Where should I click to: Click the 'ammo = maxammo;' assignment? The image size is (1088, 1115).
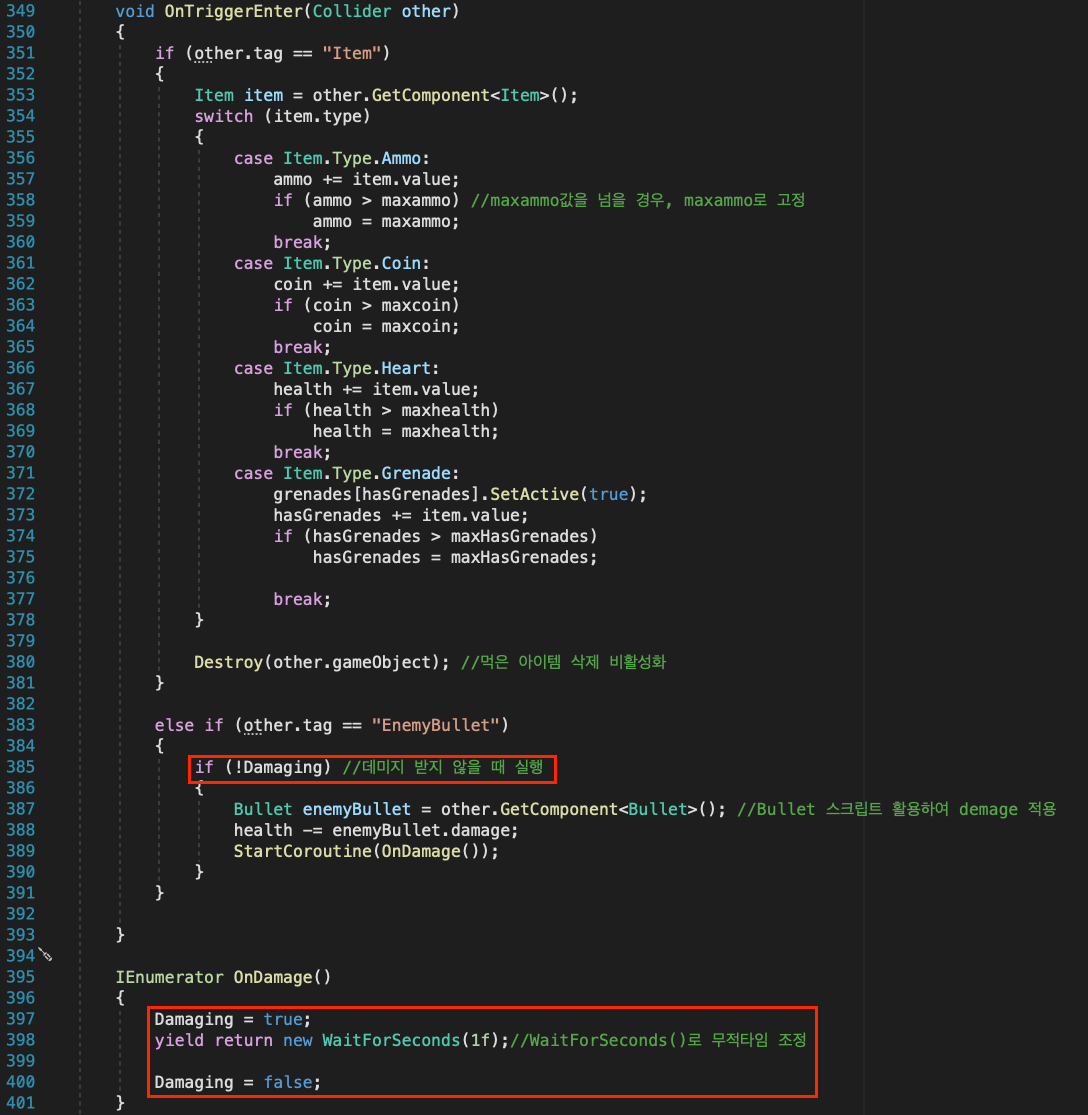click(386, 221)
